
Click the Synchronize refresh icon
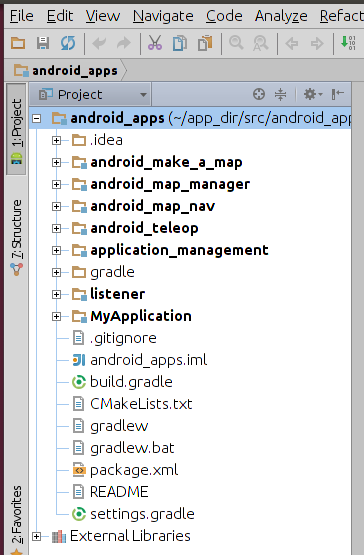(68, 43)
